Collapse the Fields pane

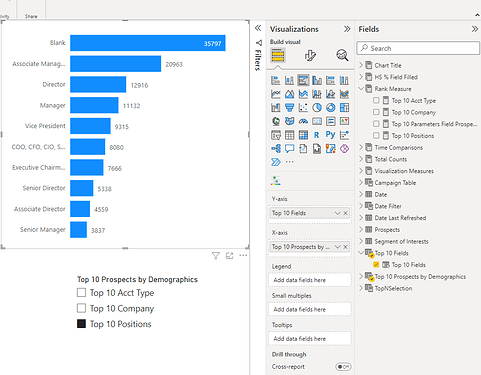475,29
